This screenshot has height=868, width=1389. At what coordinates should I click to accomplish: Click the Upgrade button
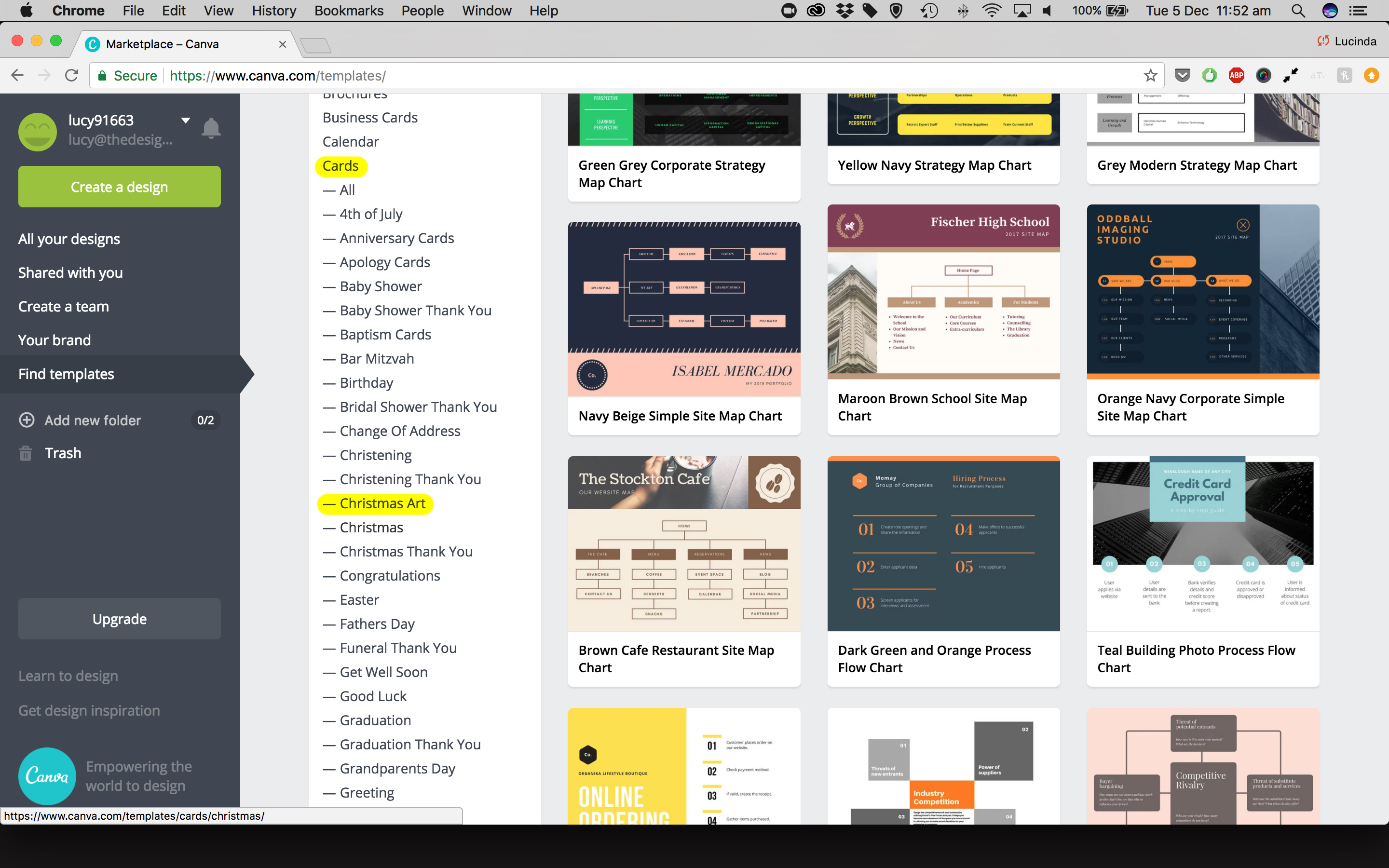point(120,619)
